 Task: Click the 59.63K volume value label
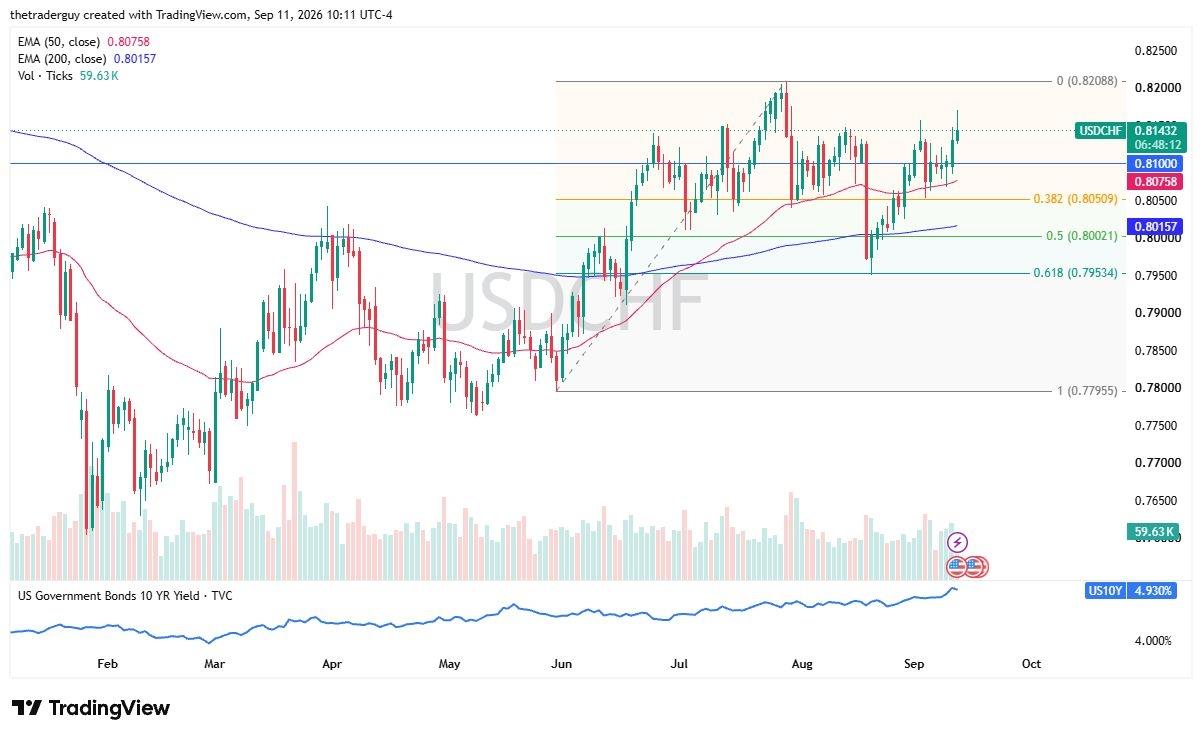point(1156,533)
